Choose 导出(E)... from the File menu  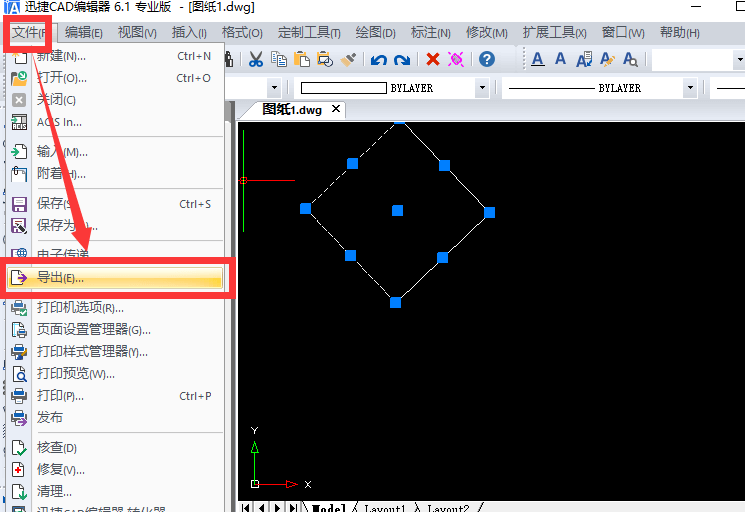[115, 278]
